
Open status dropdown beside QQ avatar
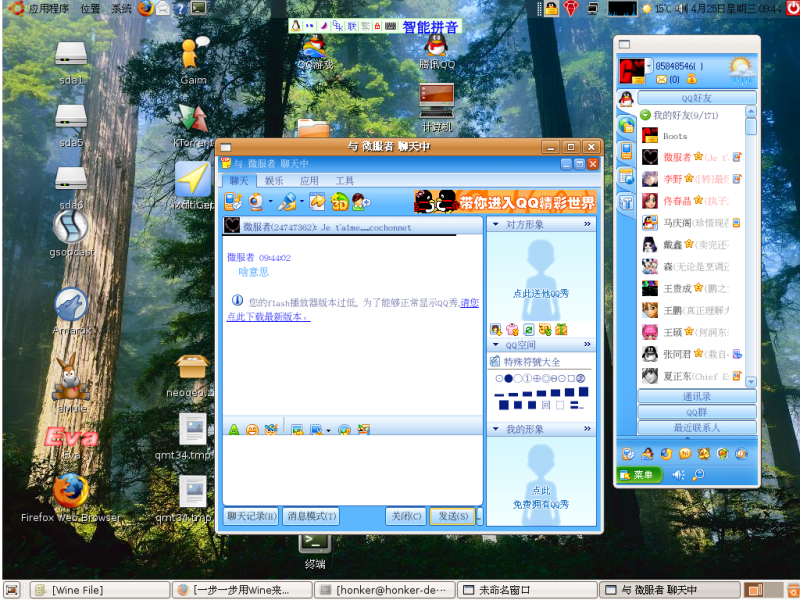pos(649,66)
